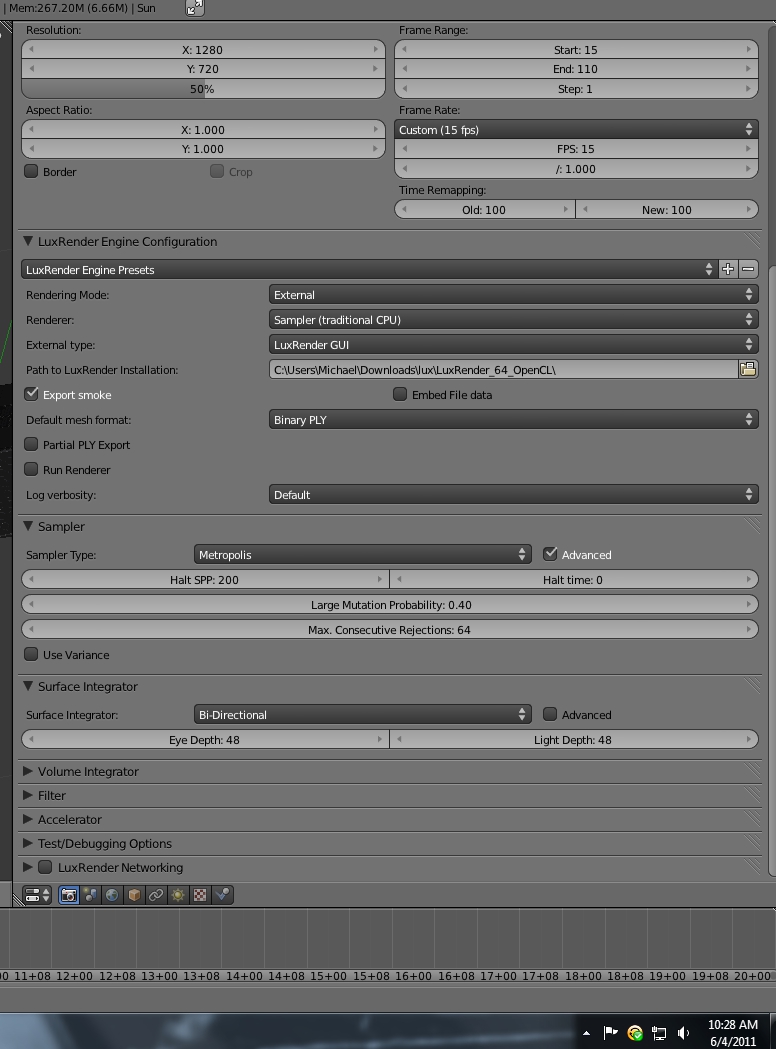776x1049 pixels.
Task: Open the Action Center flag tray icon
Action: (610, 1033)
